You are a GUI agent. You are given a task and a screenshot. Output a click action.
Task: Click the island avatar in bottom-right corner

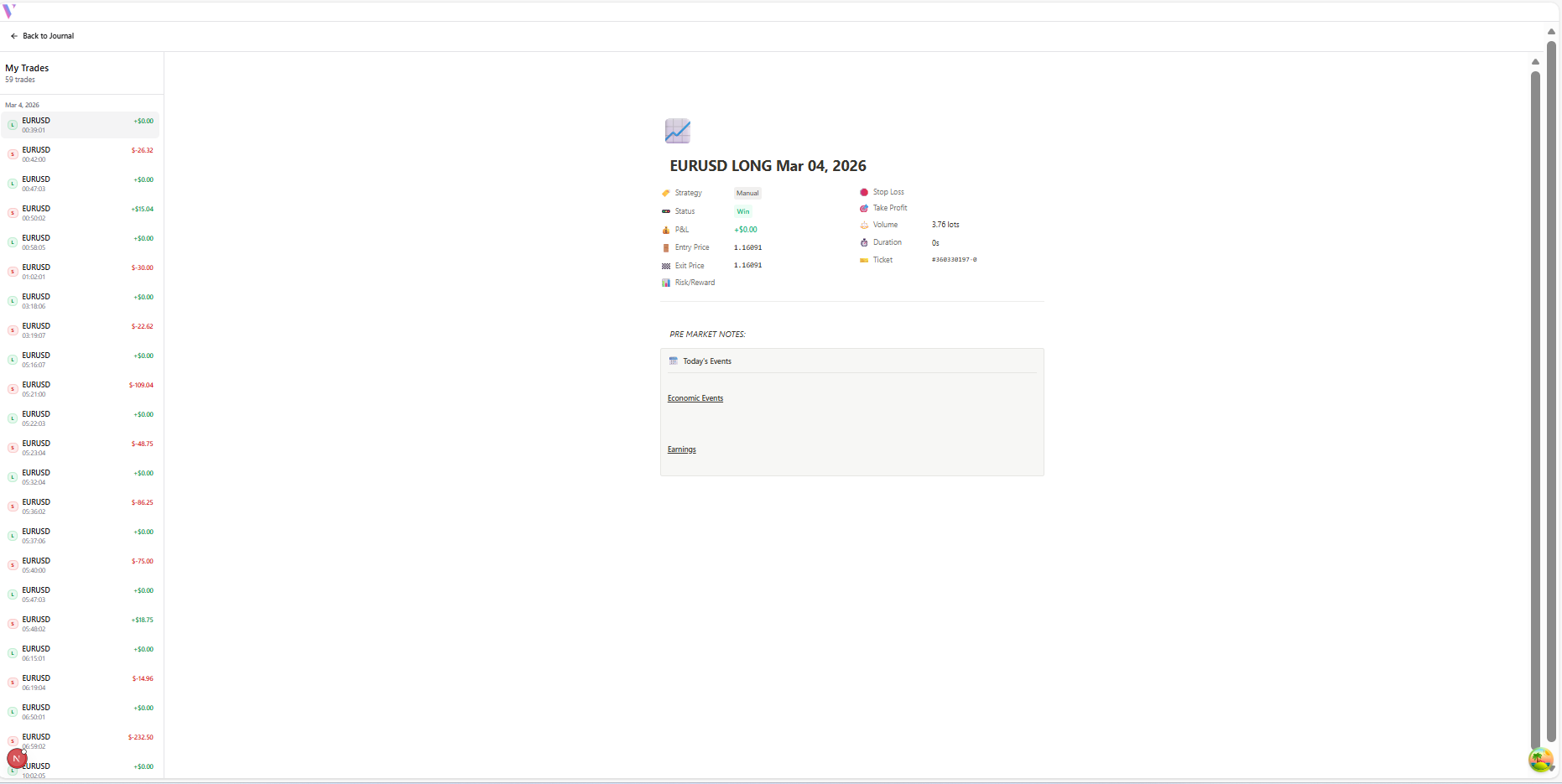[x=1539, y=760]
